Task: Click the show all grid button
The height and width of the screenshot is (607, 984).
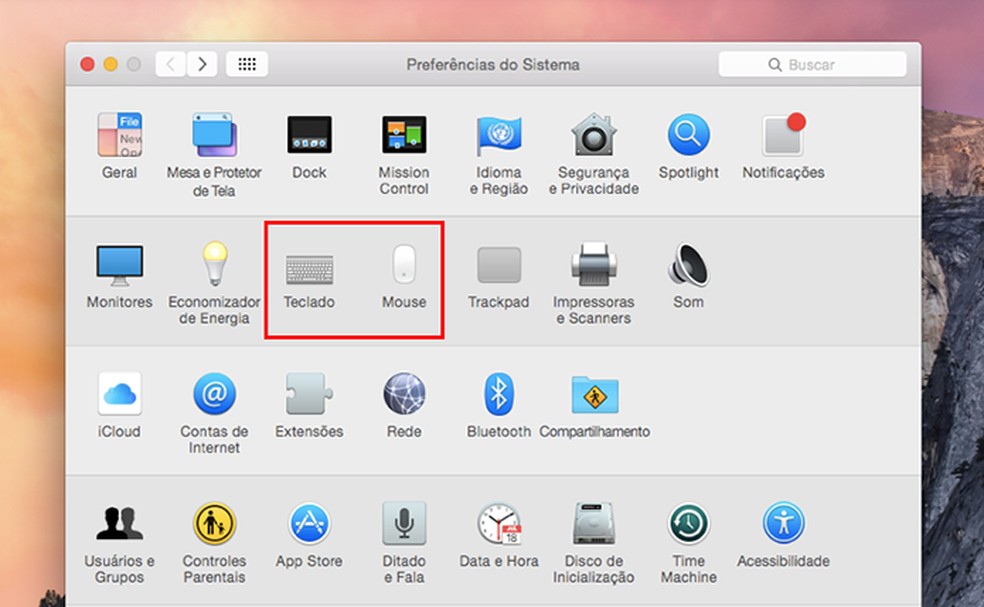Action: click(x=247, y=64)
